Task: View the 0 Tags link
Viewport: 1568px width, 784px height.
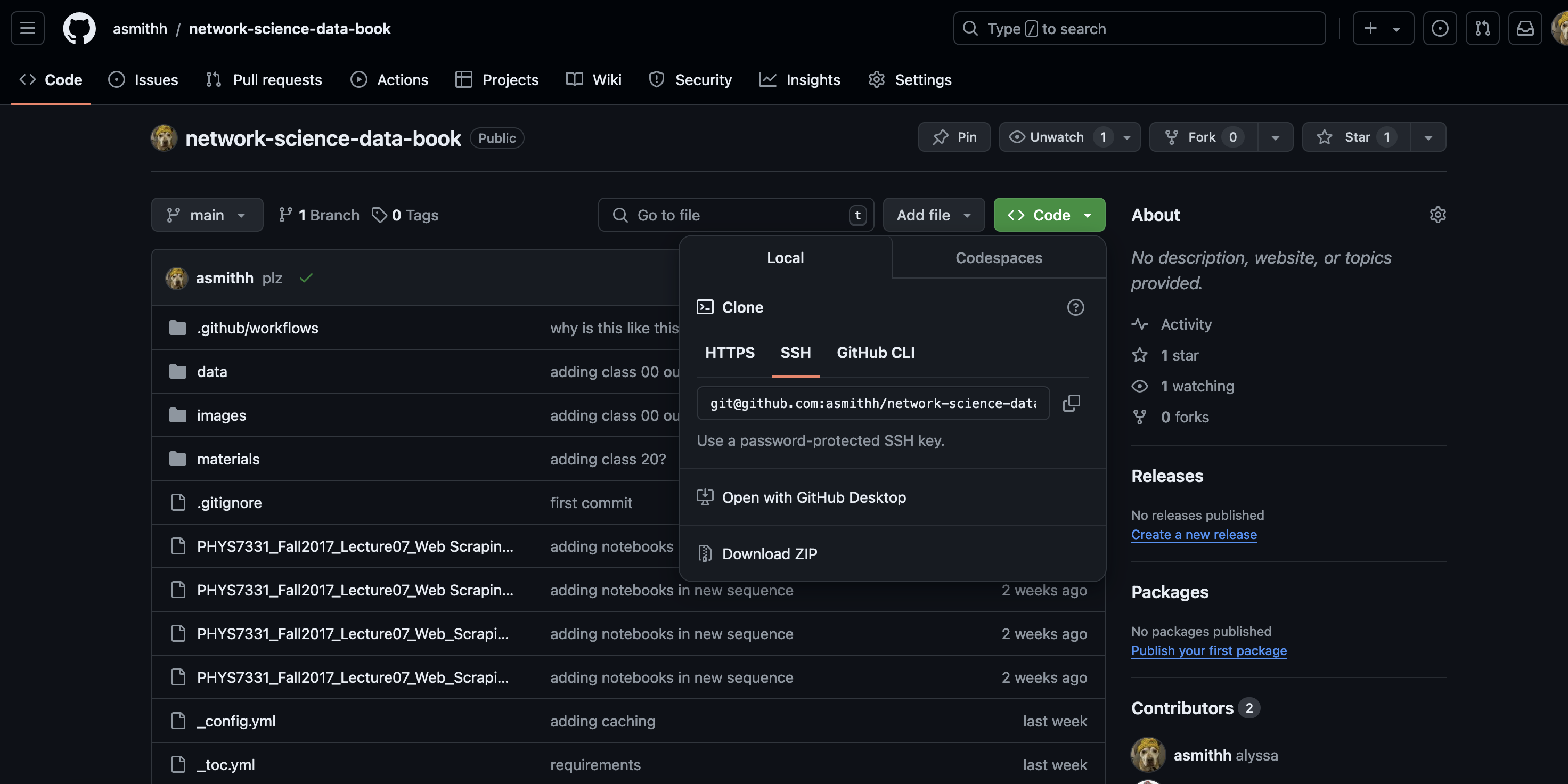Action: click(x=405, y=215)
